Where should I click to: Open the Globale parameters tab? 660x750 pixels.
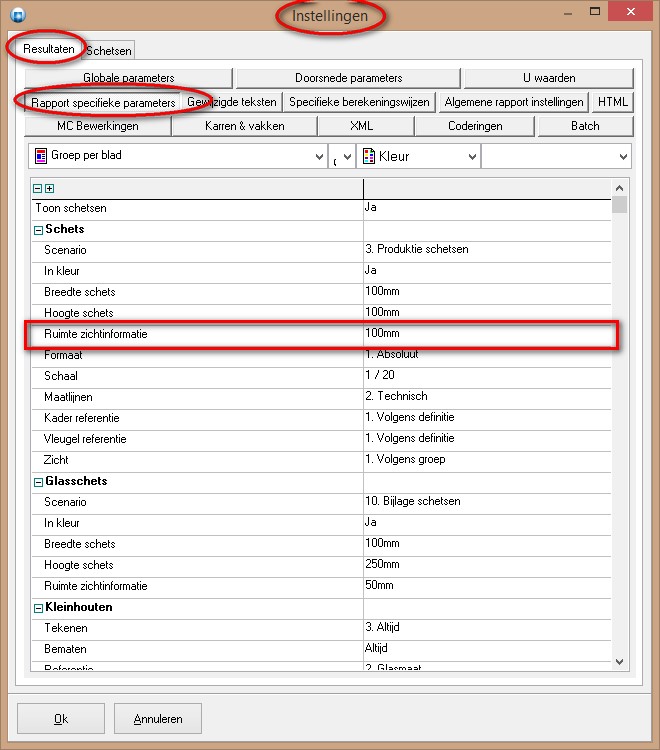pos(128,78)
